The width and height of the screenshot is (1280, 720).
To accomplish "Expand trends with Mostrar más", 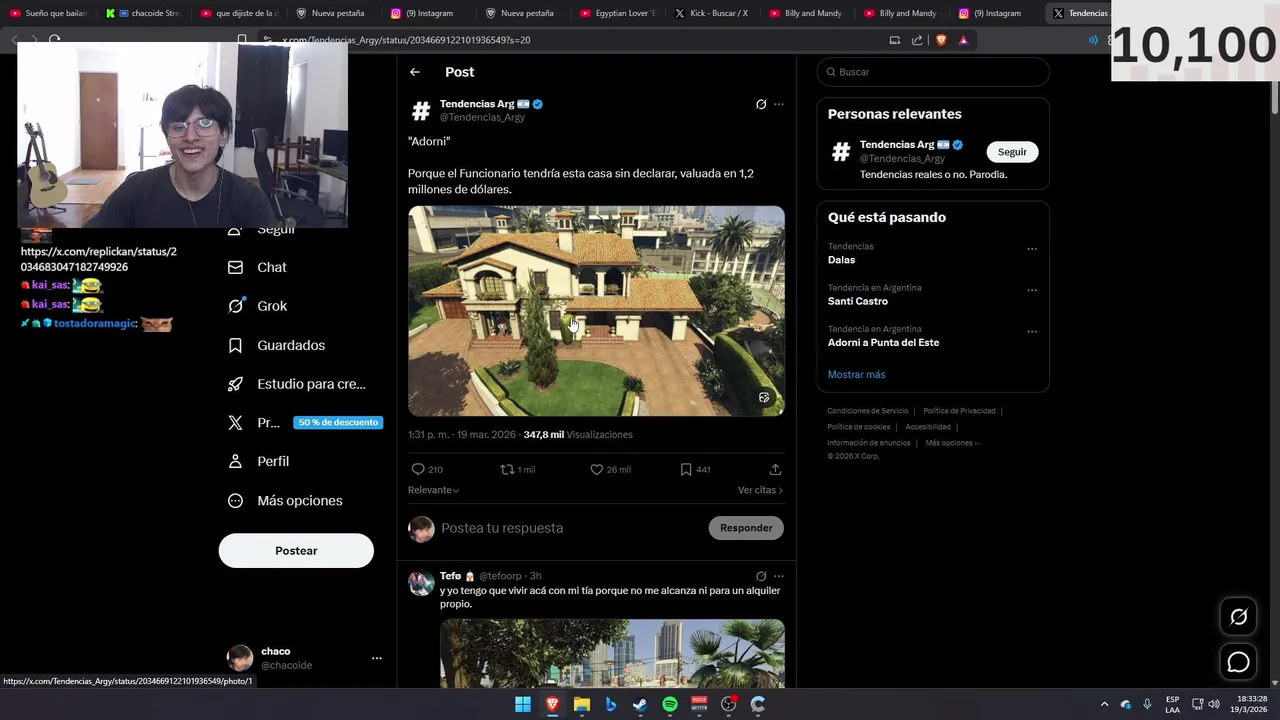I will click(x=856, y=374).
